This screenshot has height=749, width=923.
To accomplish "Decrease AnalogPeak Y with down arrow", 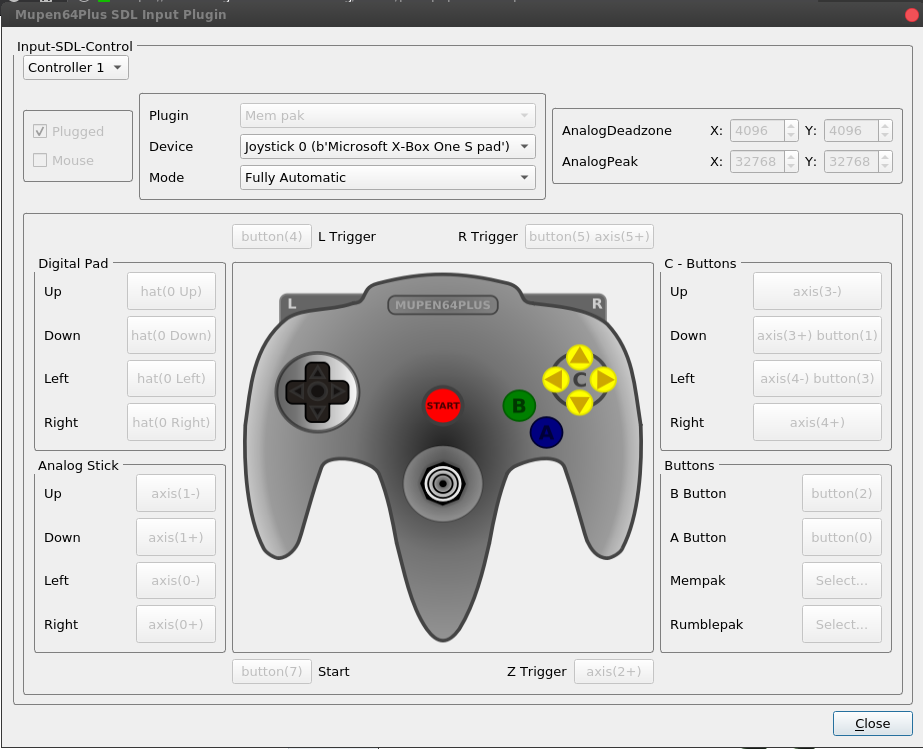I will (x=885, y=167).
